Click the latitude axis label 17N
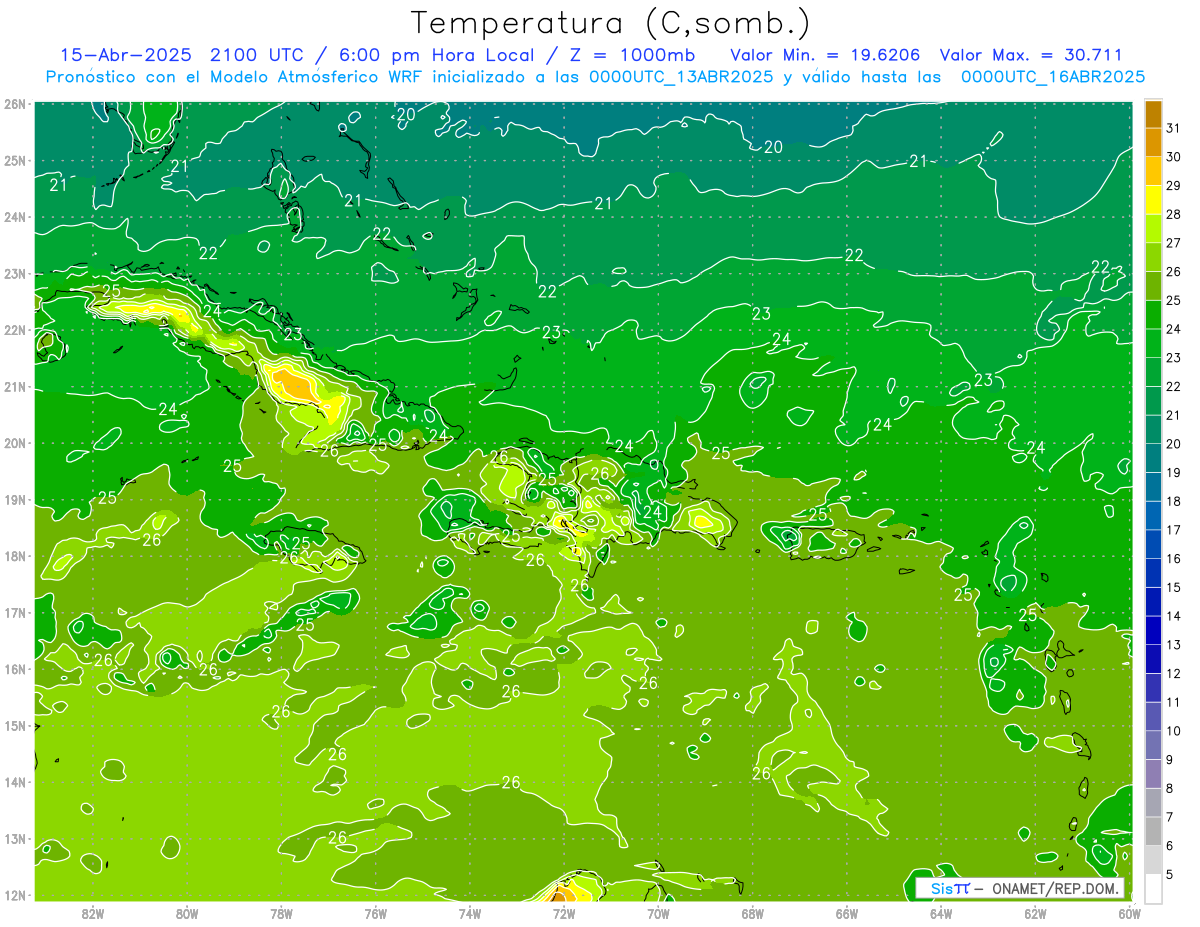 point(15,612)
